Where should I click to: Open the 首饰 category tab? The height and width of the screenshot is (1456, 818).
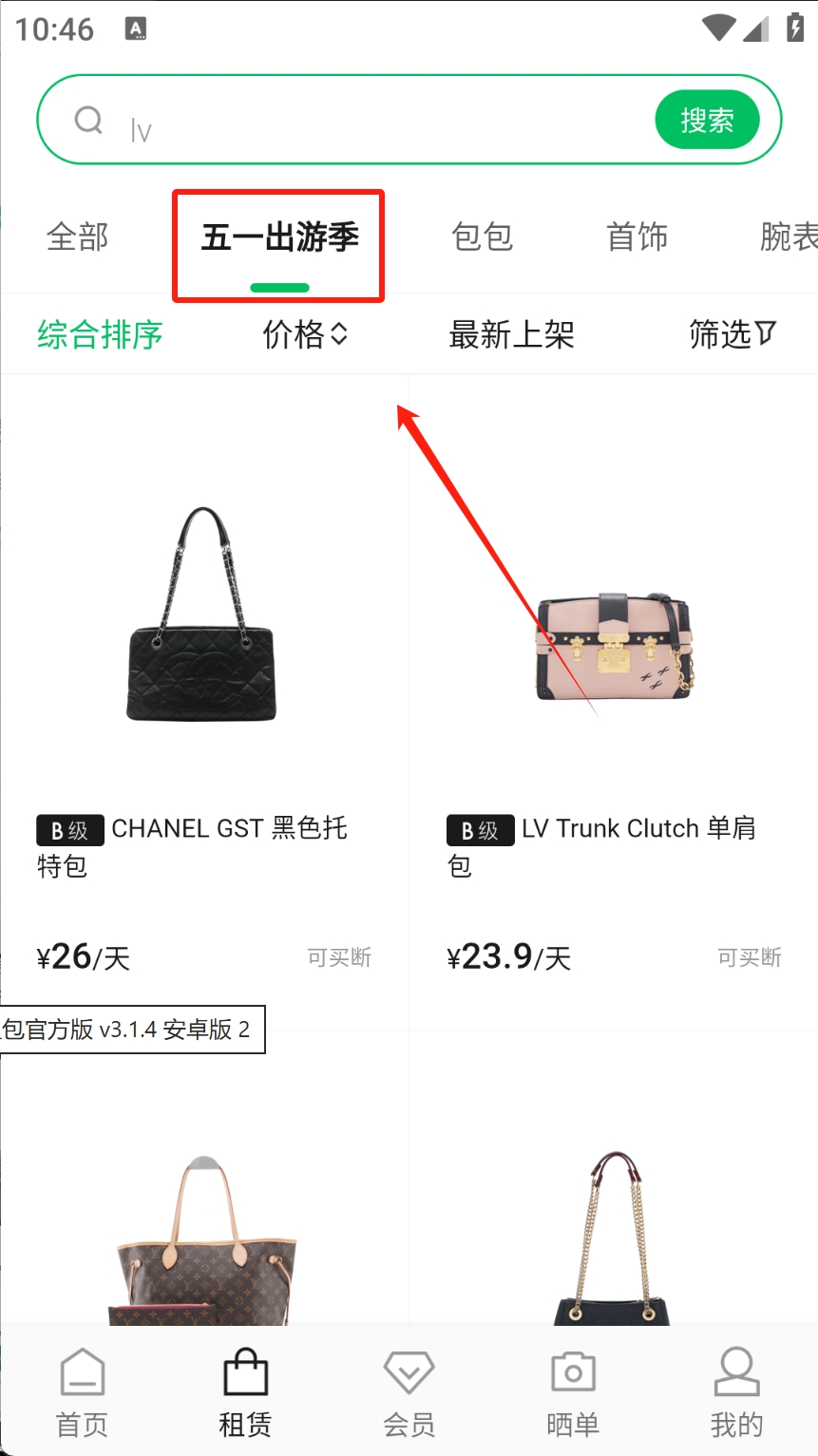point(637,236)
